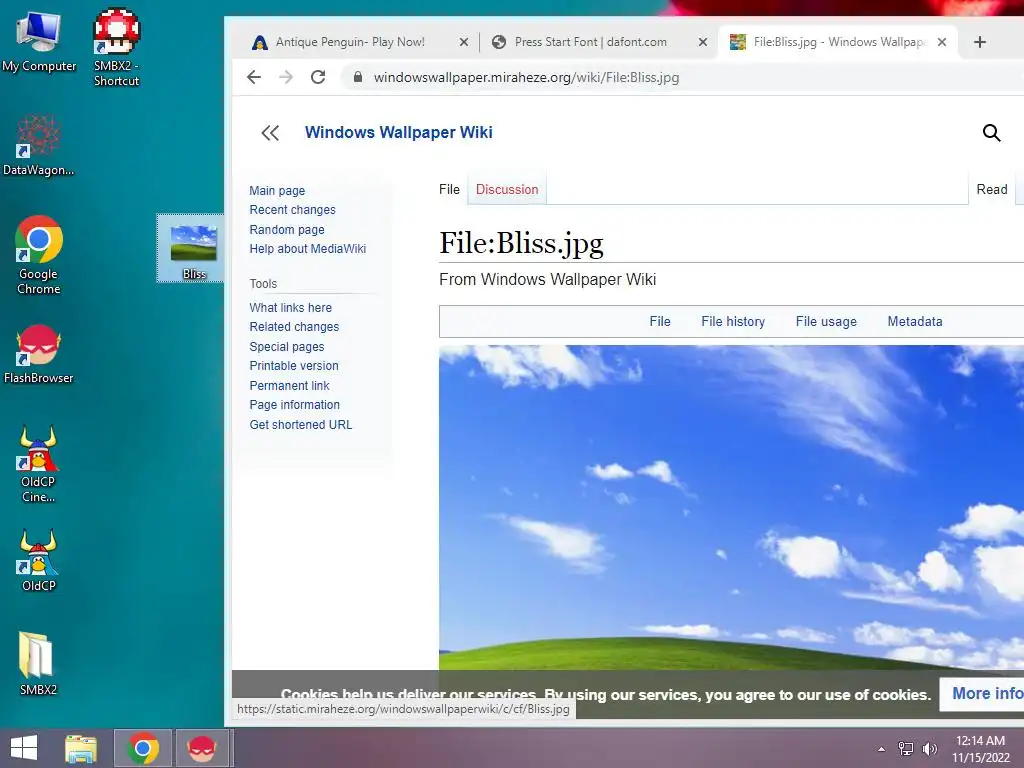Jump to File history section
The height and width of the screenshot is (768, 1024).
pyautogui.click(x=733, y=321)
